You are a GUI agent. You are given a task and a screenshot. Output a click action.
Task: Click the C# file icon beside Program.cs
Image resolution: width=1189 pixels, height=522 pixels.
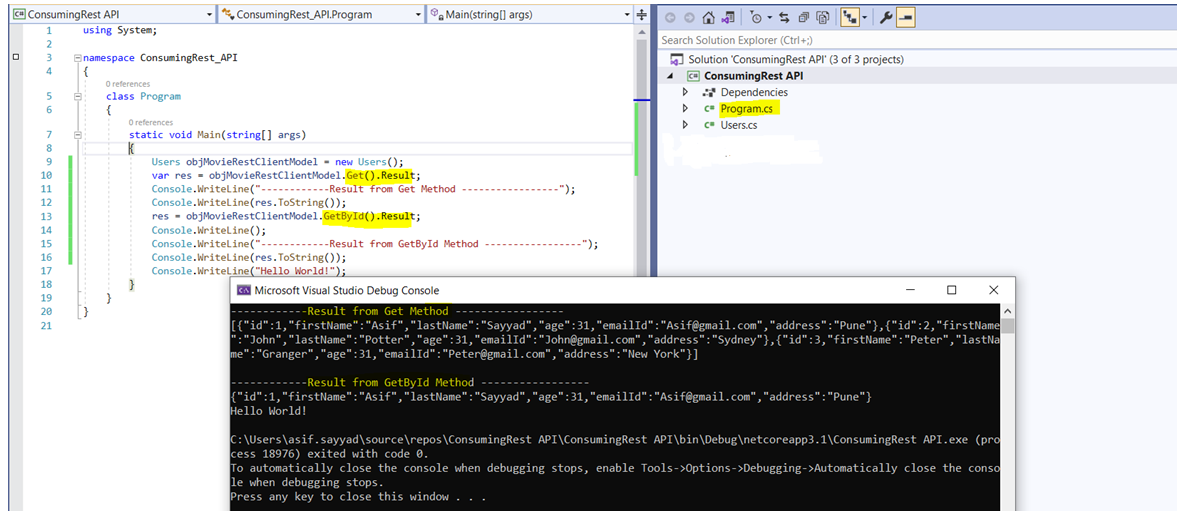click(x=709, y=108)
